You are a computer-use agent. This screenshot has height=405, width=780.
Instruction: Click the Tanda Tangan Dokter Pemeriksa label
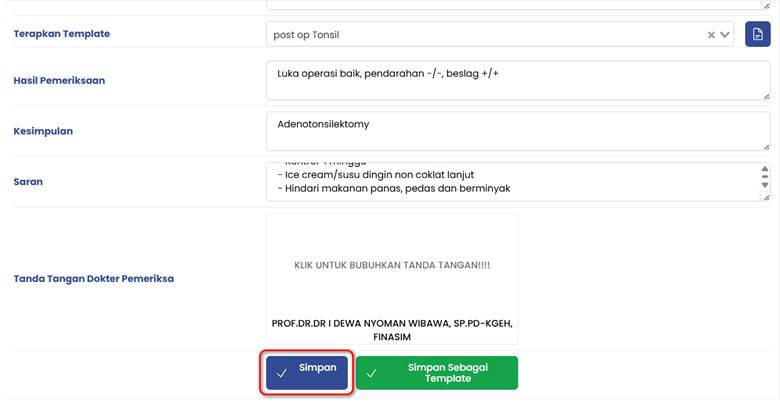tap(94, 279)
